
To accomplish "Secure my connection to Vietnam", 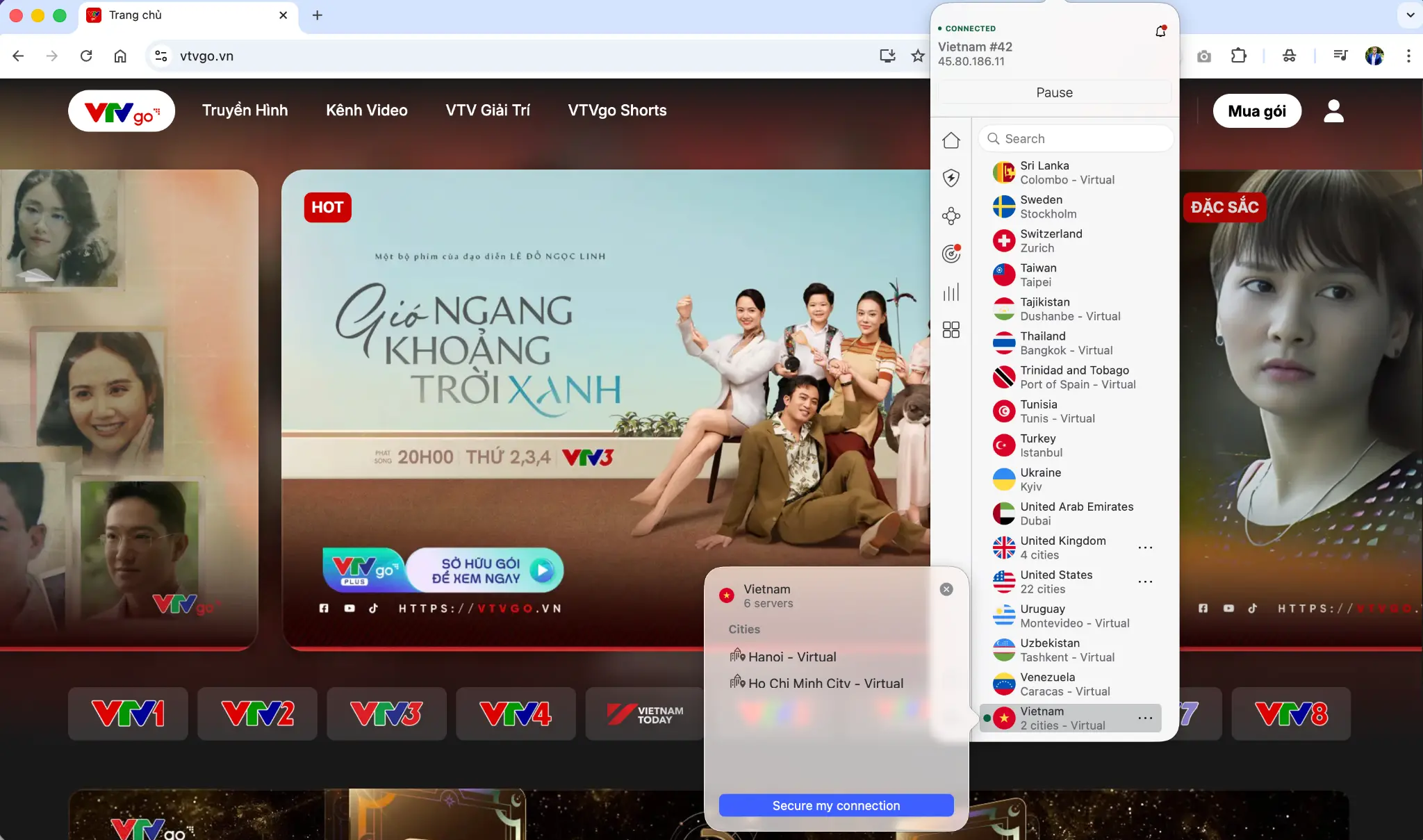I will [x=835, y=805].
